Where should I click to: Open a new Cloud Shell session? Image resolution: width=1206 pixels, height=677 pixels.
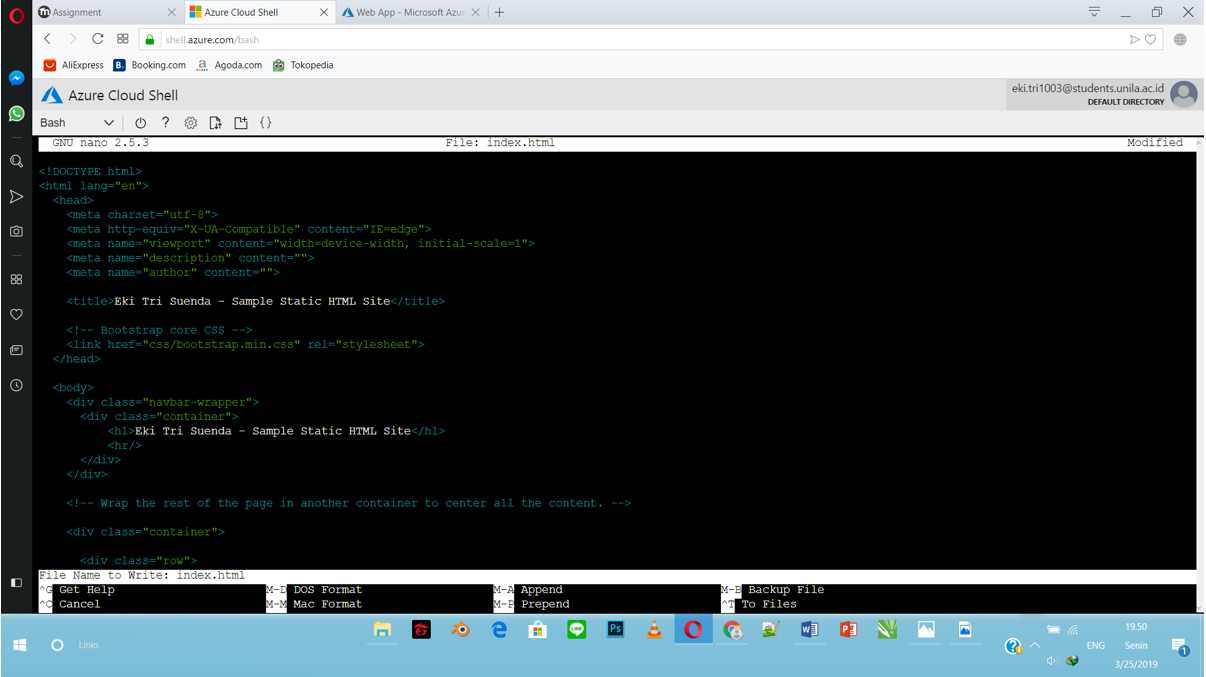pos(240,122)
